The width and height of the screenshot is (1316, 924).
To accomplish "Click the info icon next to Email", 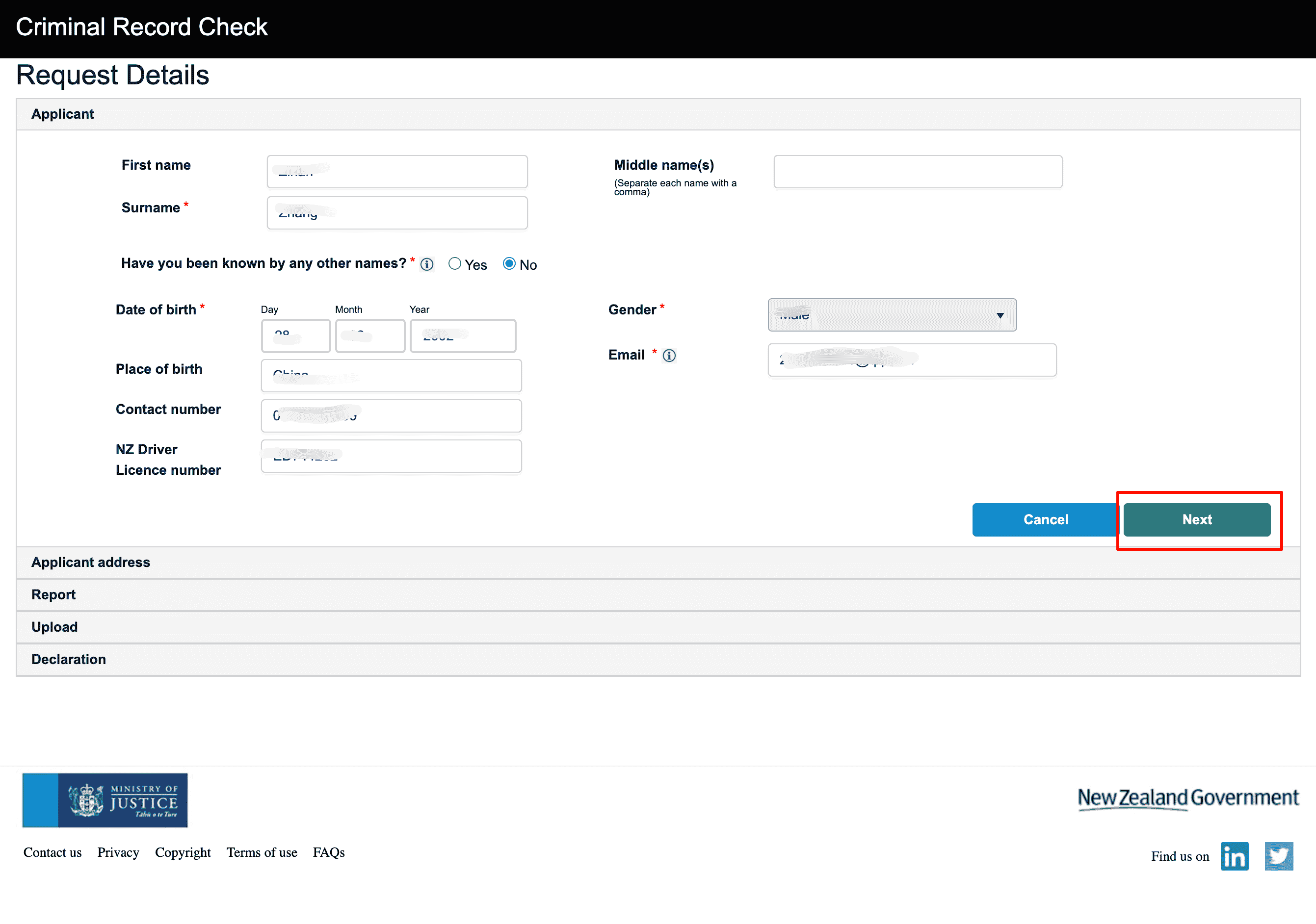I will [x=669, y=355].
